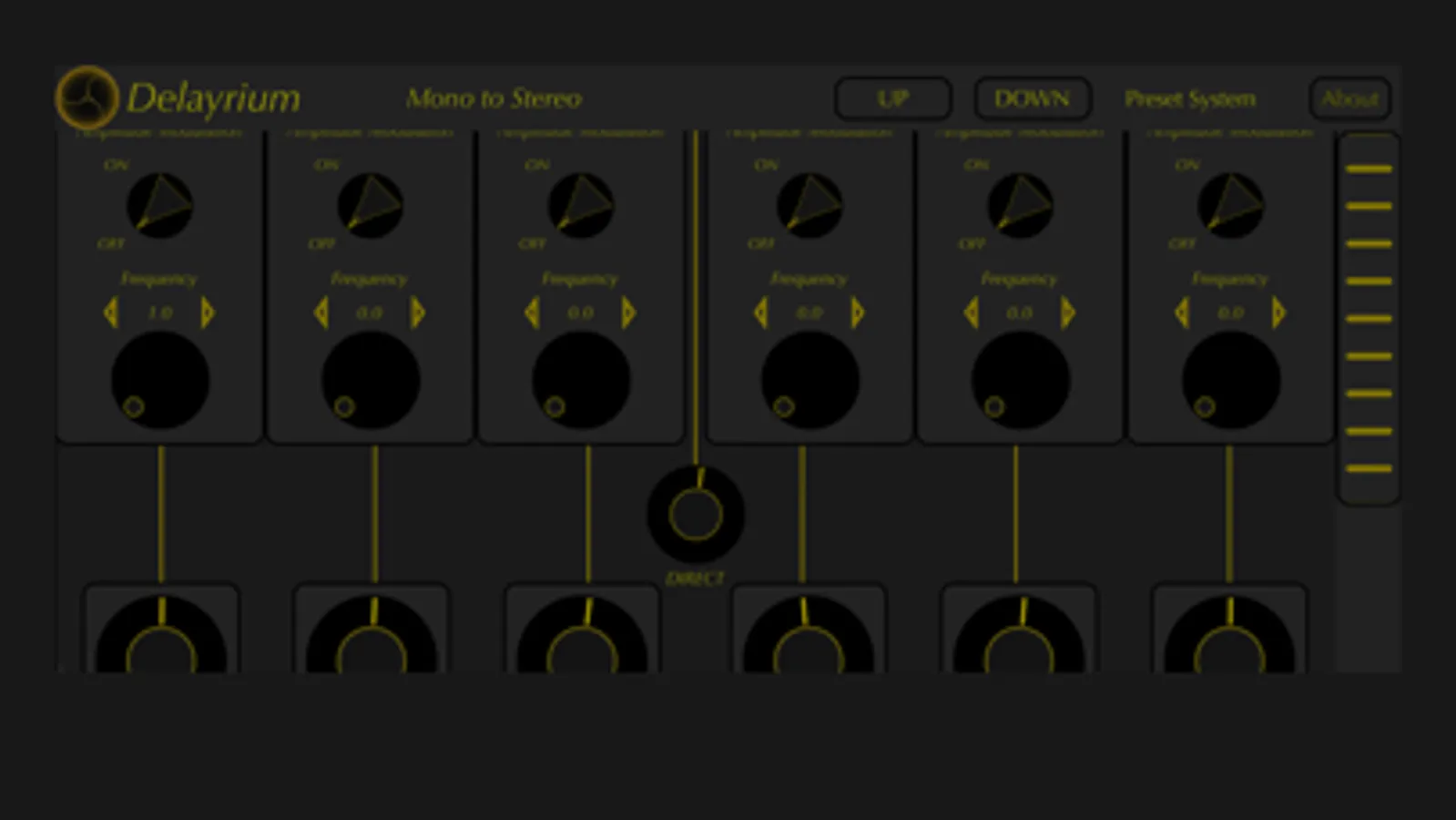
Task: Click the bottom level knob in column five
Action: coord(1019,635)
